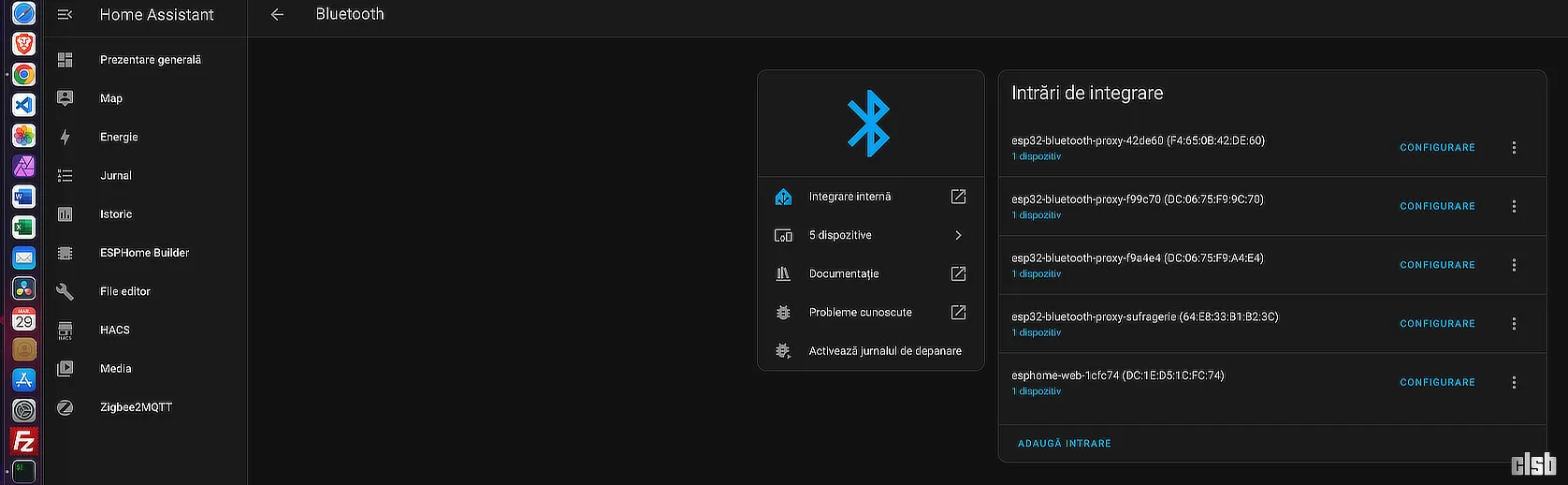Open Prezentare generală dashboard icon
1568x485 pixels.
click(x=65, y=60)
